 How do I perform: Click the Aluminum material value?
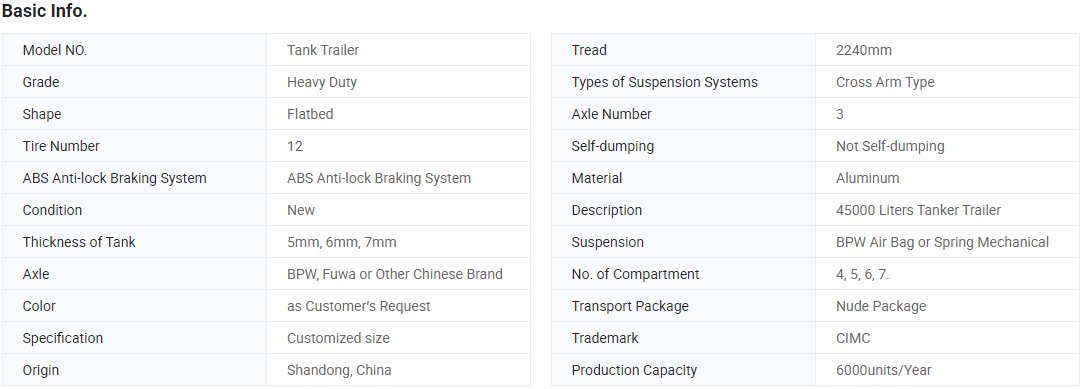(867, 178)
